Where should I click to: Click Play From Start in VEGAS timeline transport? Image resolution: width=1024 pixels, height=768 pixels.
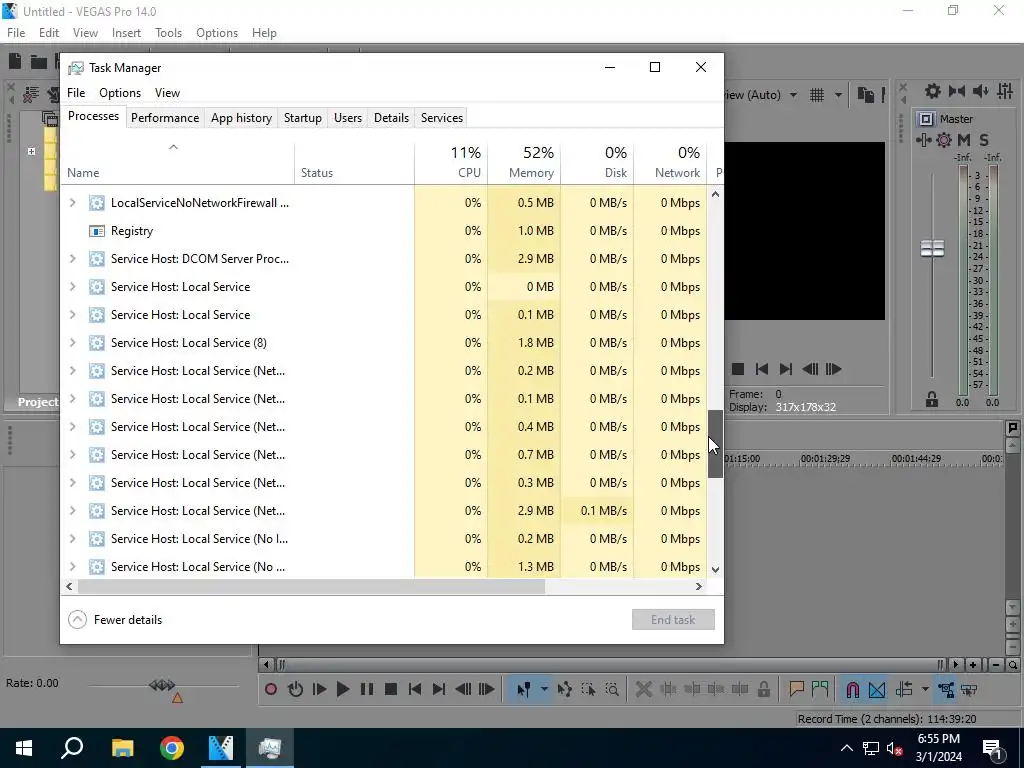click(319, 689)
